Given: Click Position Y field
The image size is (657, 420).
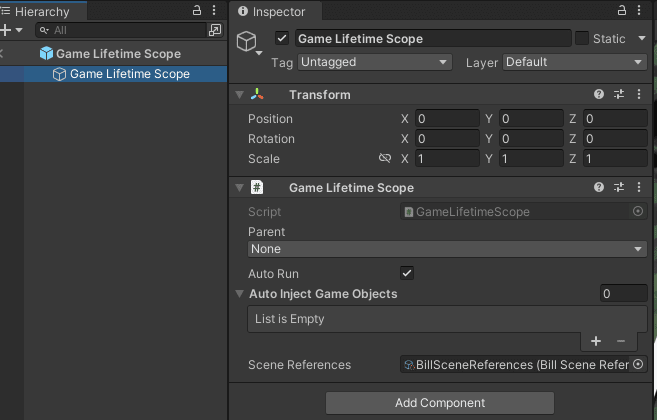Looking at the screenshot, I should pos(531,119).
